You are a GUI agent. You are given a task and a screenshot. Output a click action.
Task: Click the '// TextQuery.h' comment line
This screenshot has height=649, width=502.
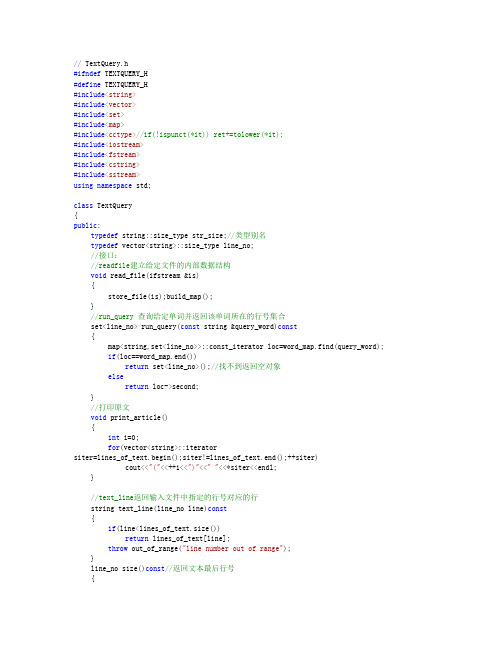pos(101,63)
